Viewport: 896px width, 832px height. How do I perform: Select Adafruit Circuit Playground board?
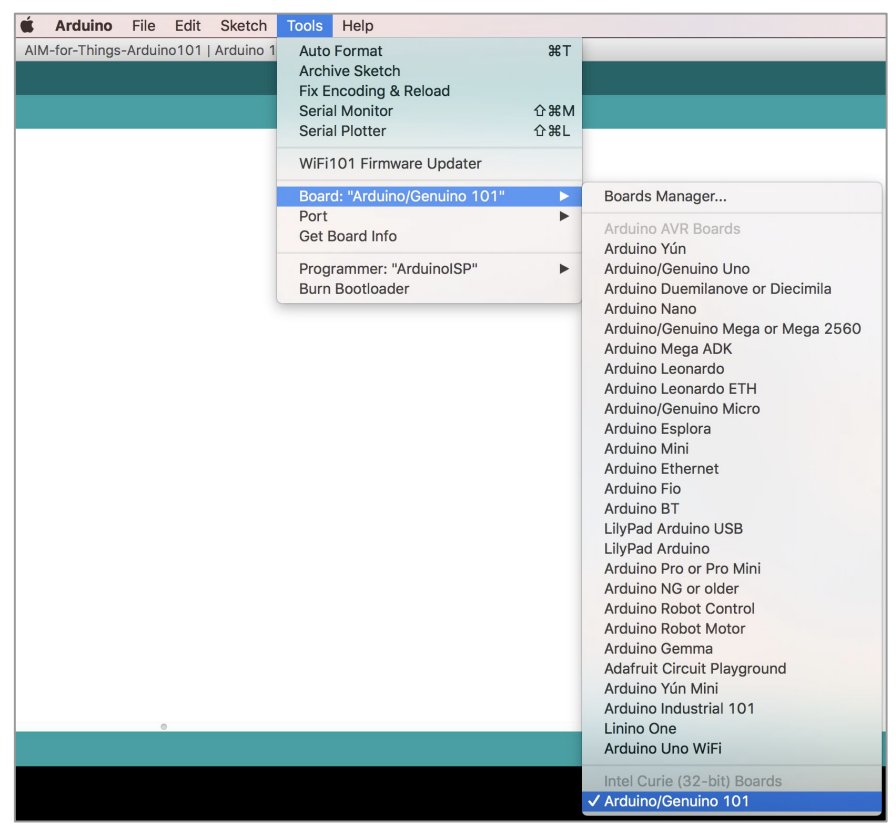tap(732, 669)
